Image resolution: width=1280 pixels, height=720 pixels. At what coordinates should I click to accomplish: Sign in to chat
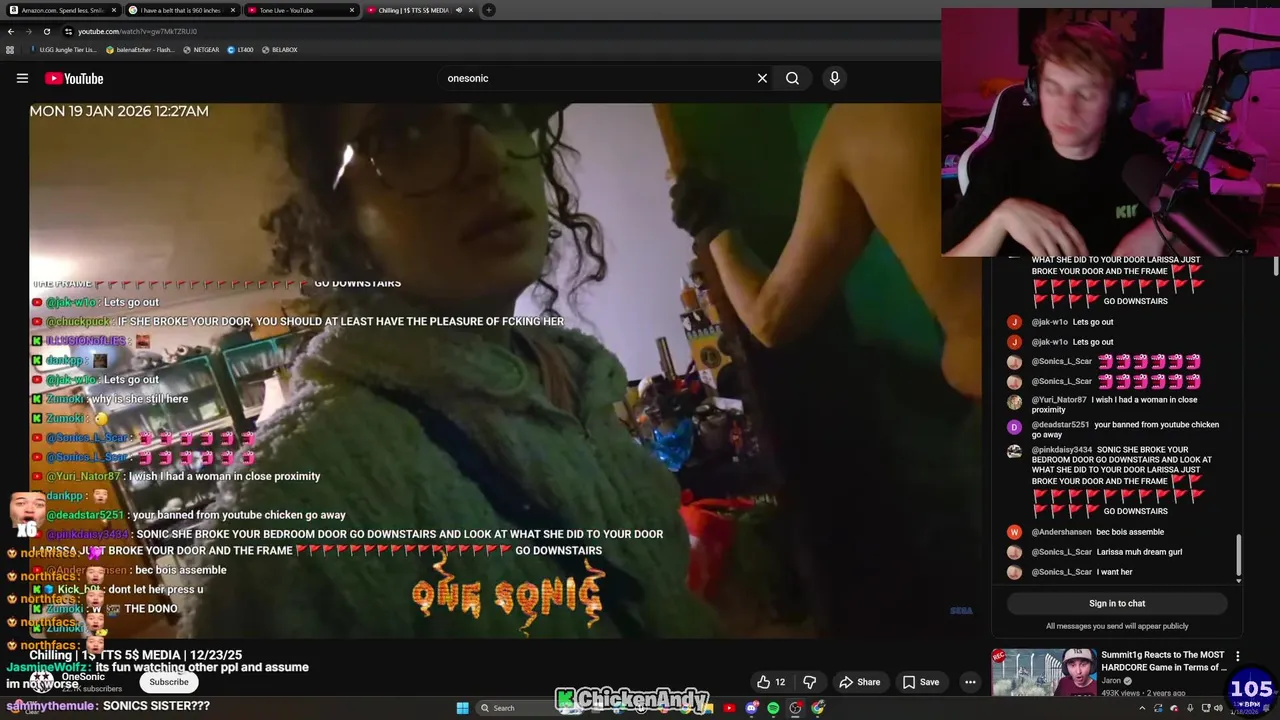1117,603
